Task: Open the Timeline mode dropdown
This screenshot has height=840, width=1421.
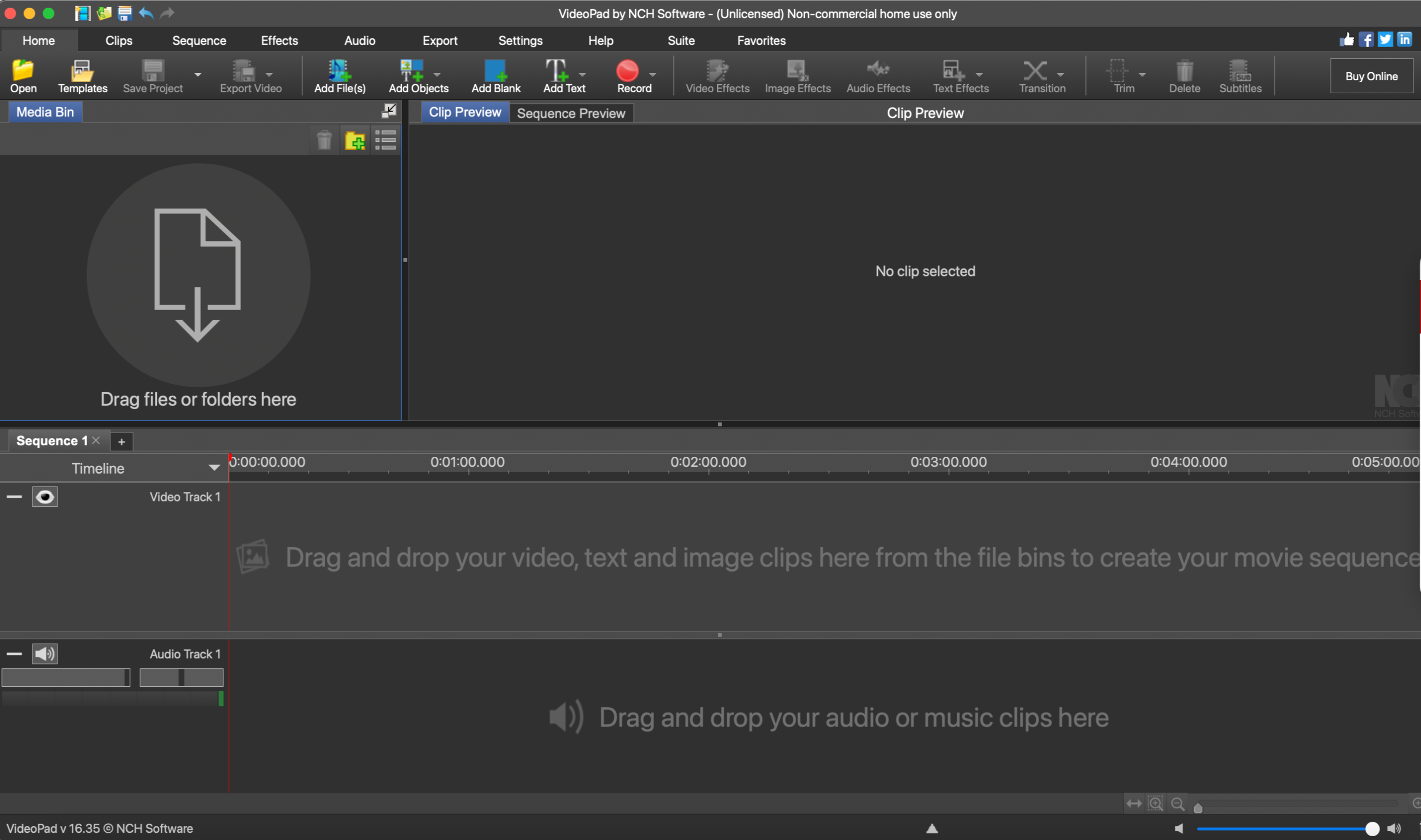Action: 214,468
